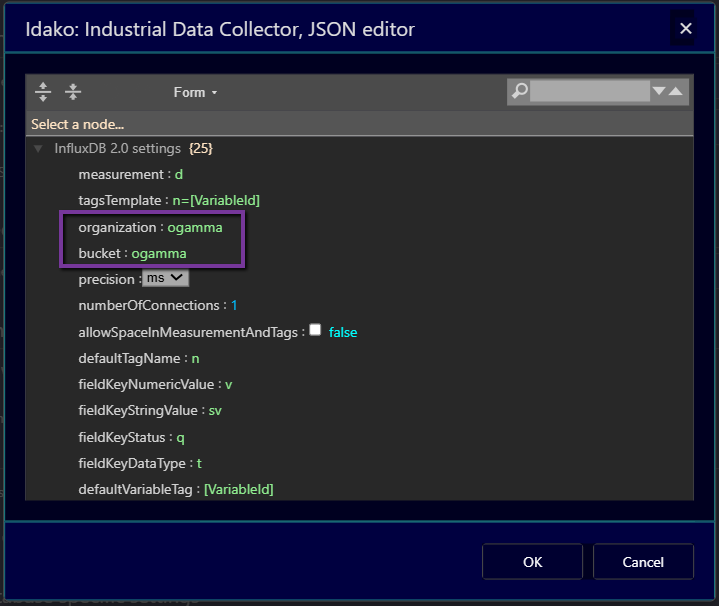This screenshot has height=606, width=719.
Task: Click the measurement value d
Action: [179, 175]
